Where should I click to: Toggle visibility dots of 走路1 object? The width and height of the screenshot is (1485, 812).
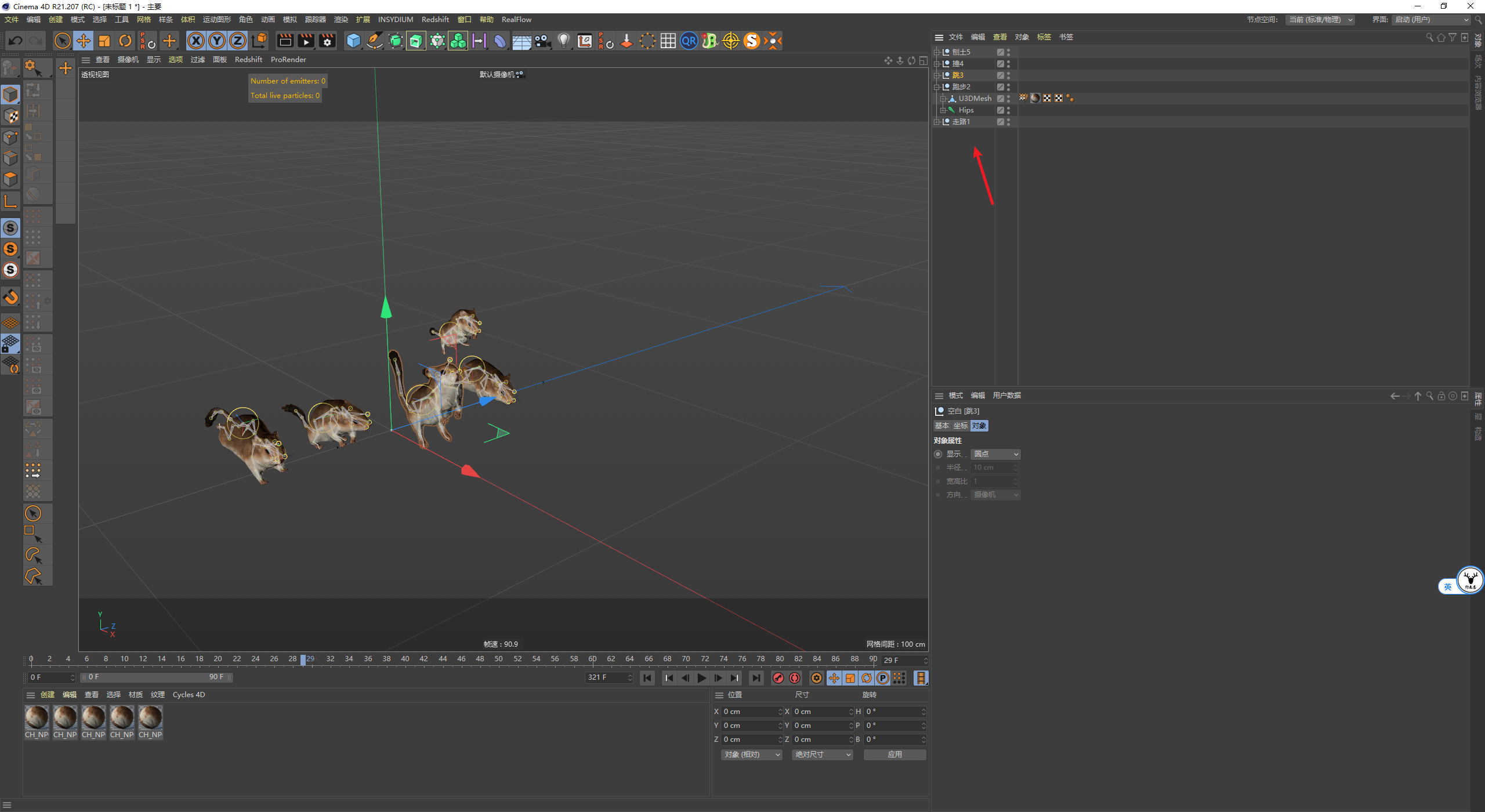point(1008,122)
